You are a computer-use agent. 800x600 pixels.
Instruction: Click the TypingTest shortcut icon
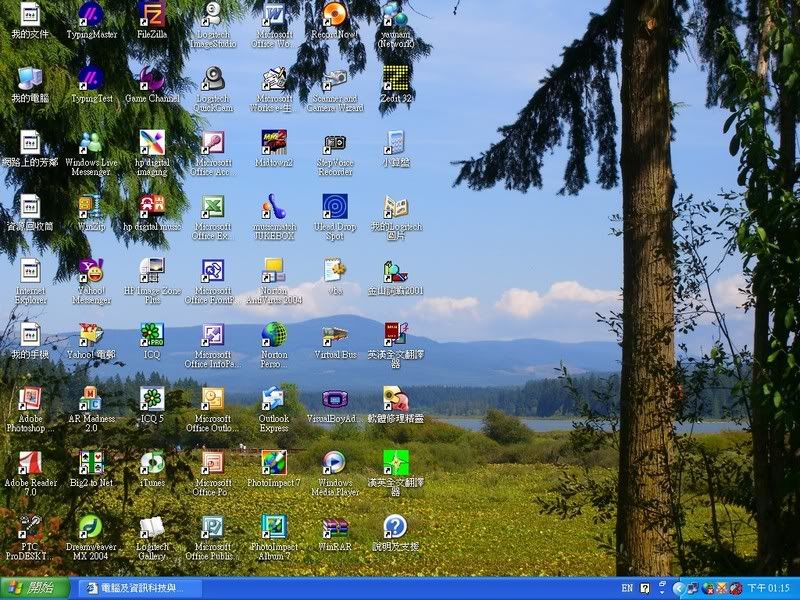tap(91, 78)
